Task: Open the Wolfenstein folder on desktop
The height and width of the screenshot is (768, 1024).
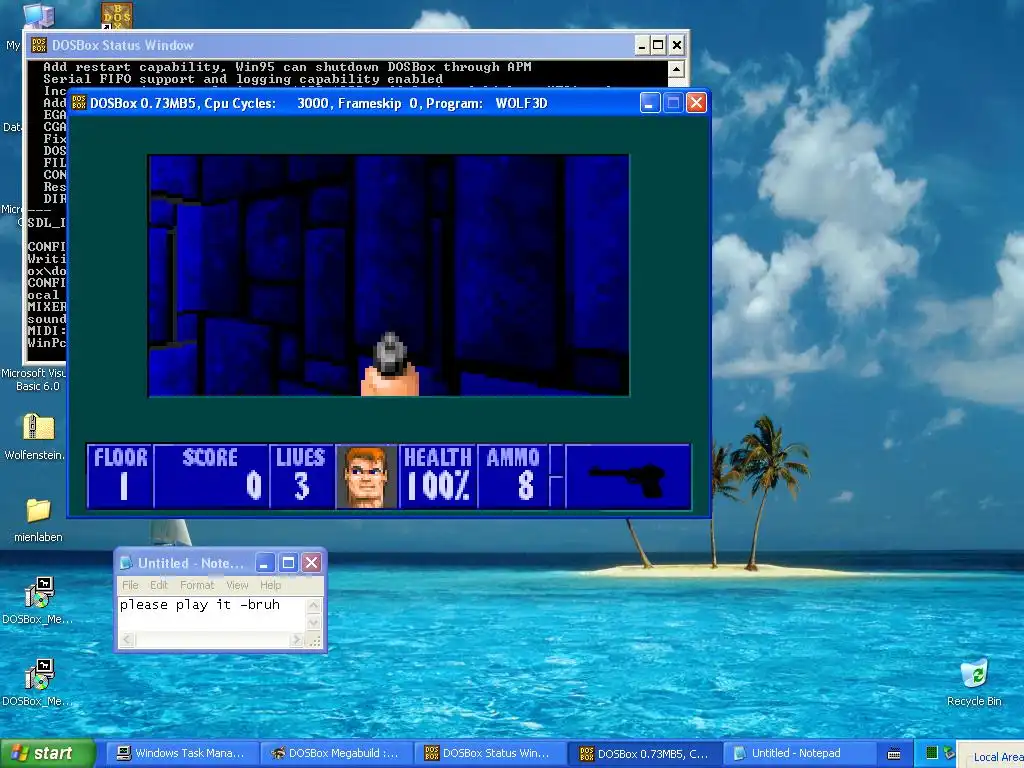Action: click(x=39, y=428)
